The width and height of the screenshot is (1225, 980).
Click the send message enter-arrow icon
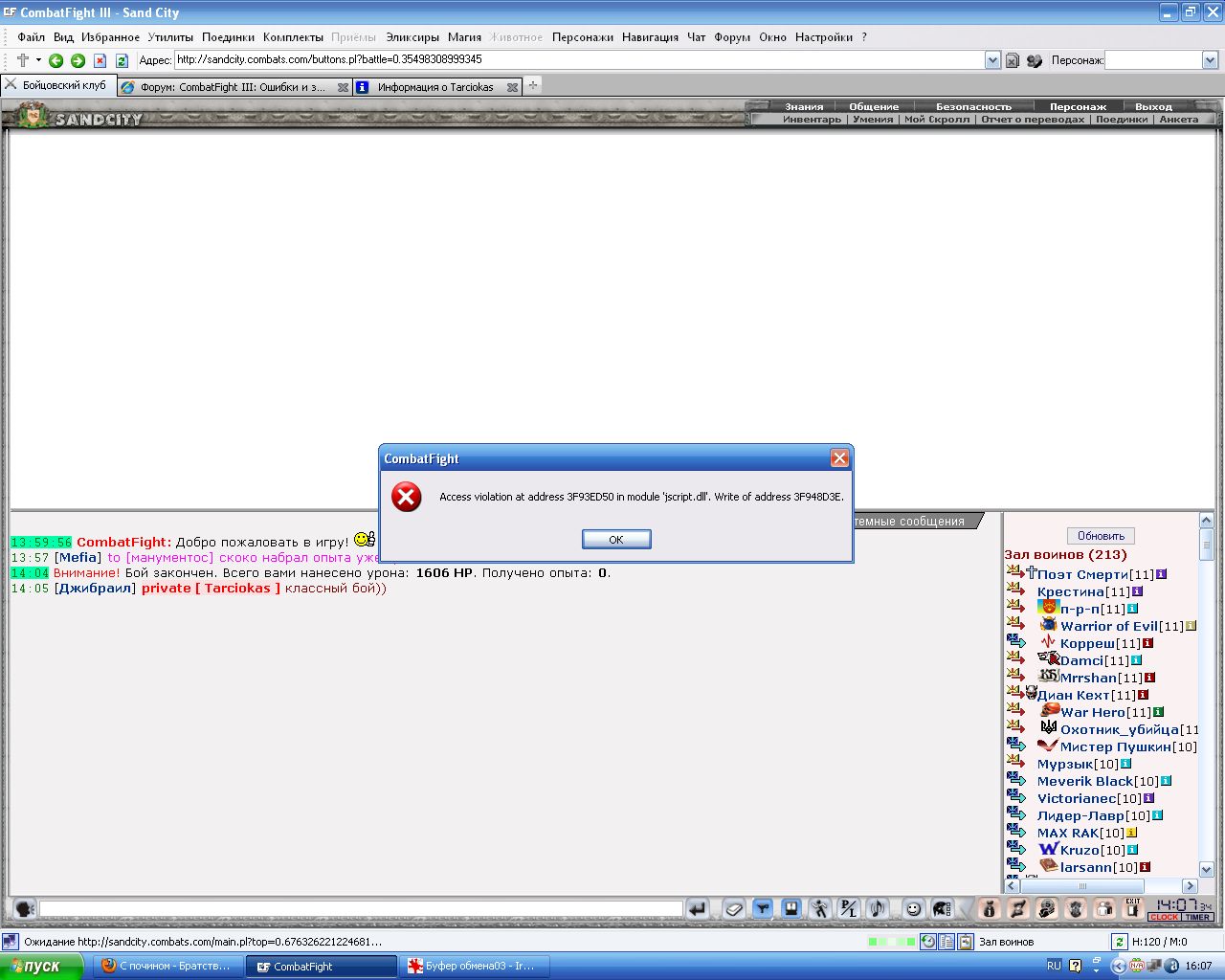click(698, 908)
